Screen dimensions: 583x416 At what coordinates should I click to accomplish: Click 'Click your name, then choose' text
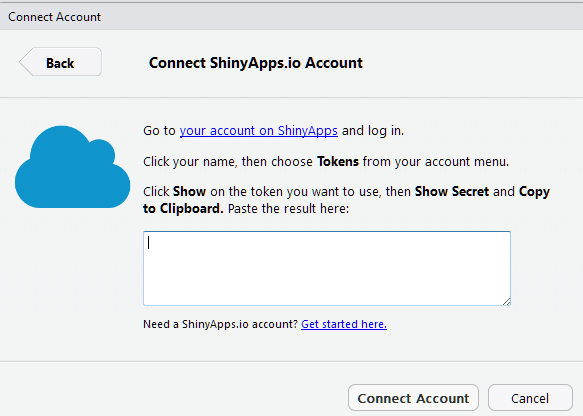pyautogui.click(x=228, y=162)
